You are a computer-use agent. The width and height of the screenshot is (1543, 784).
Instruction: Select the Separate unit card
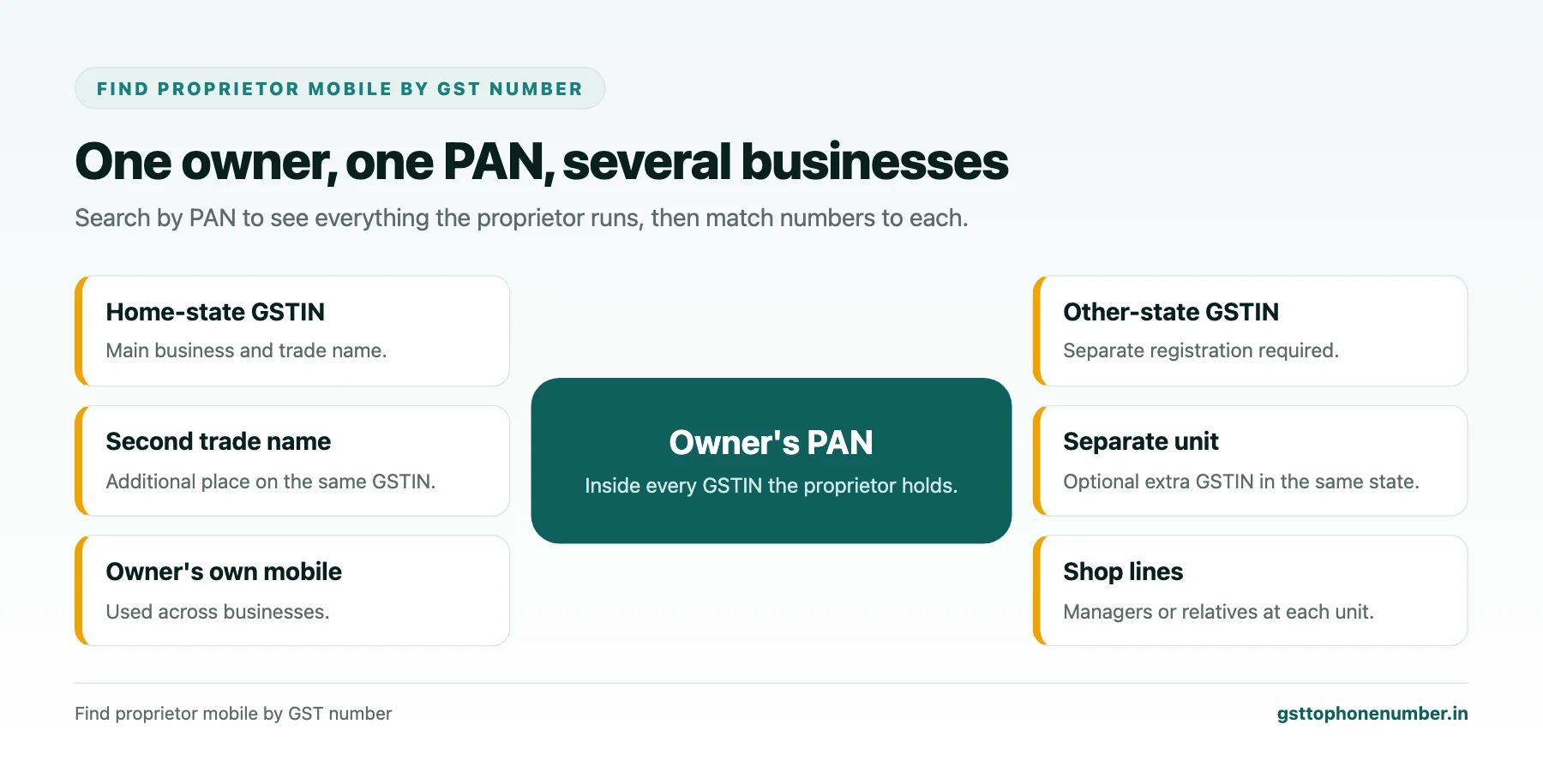tap(1250, 461)
